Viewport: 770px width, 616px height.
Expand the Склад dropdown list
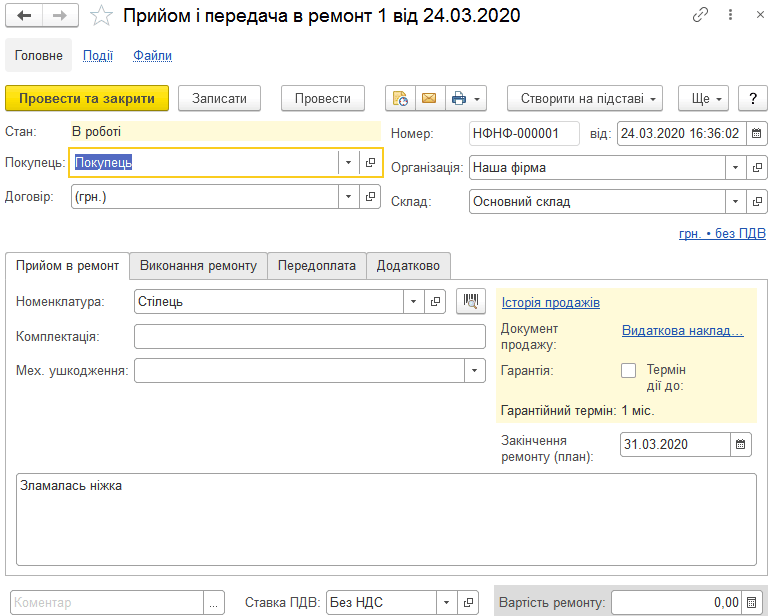(736, 201)
